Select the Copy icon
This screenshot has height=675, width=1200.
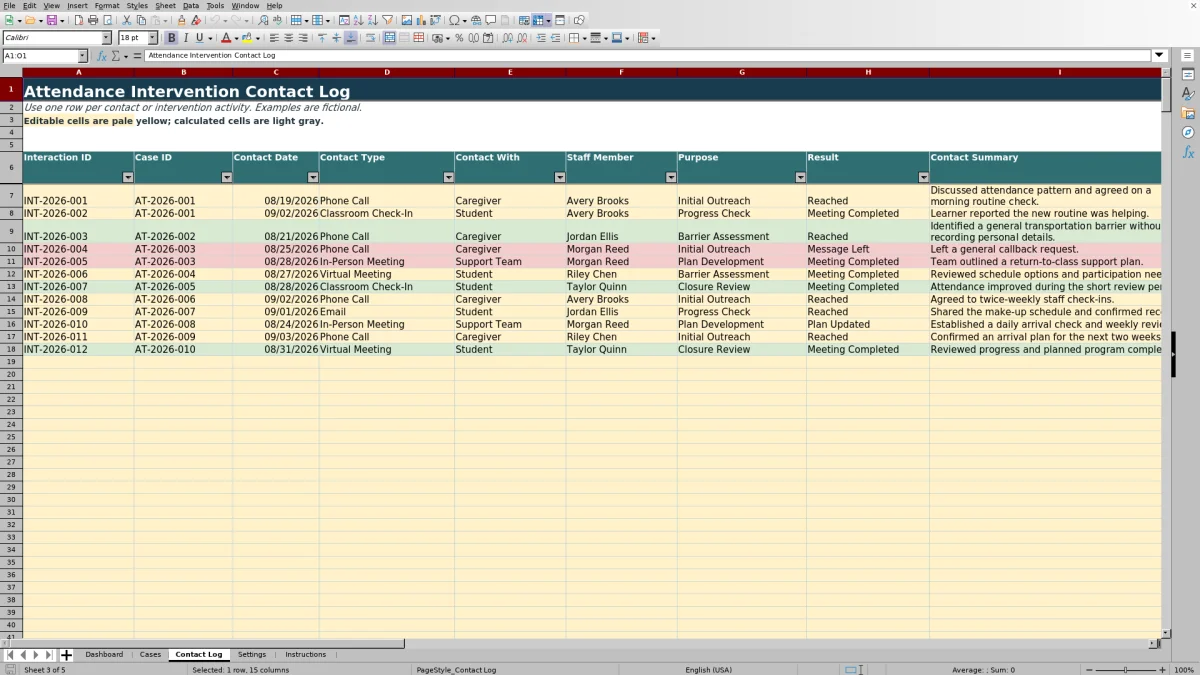coord(141,20)
